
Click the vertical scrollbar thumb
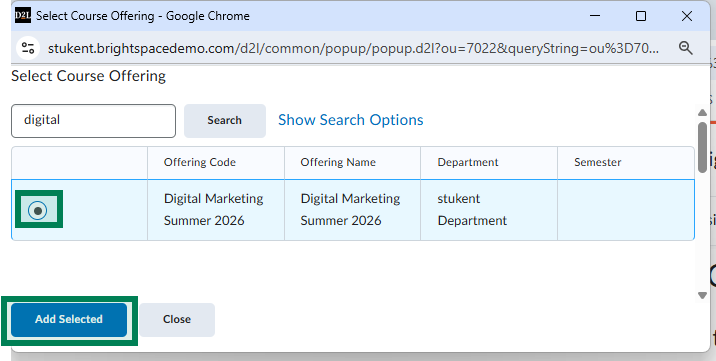(x=702, y=147)
